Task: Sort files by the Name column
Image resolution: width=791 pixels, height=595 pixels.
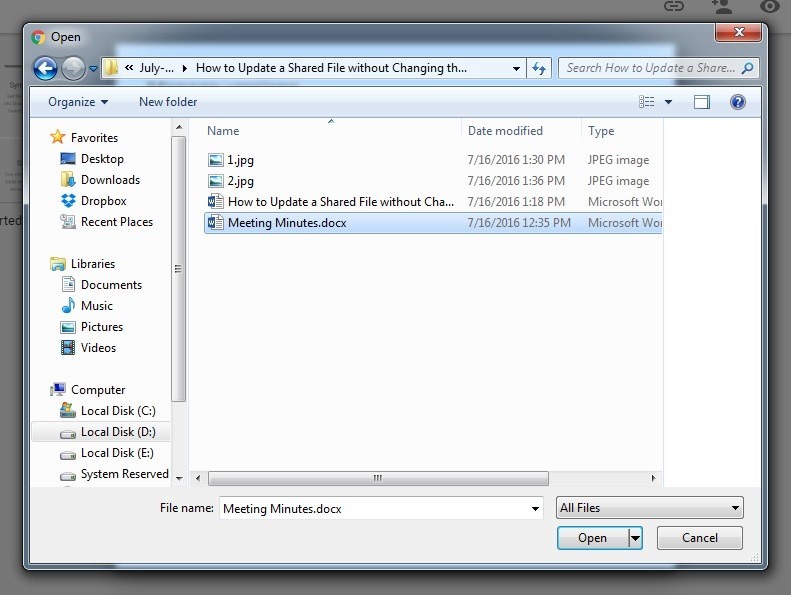Action: coord(223,131)
